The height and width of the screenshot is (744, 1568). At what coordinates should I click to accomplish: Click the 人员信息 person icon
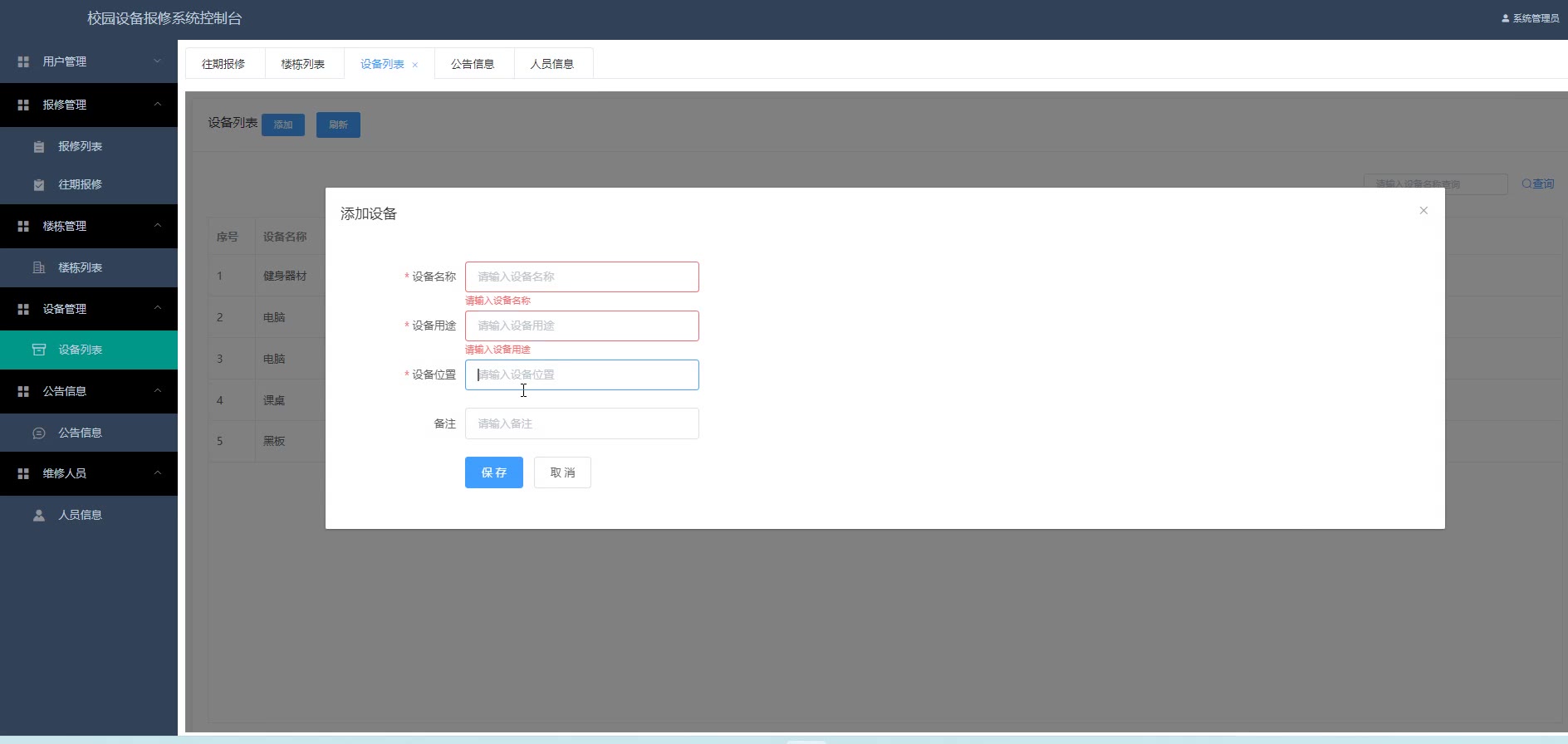(39, 516)
